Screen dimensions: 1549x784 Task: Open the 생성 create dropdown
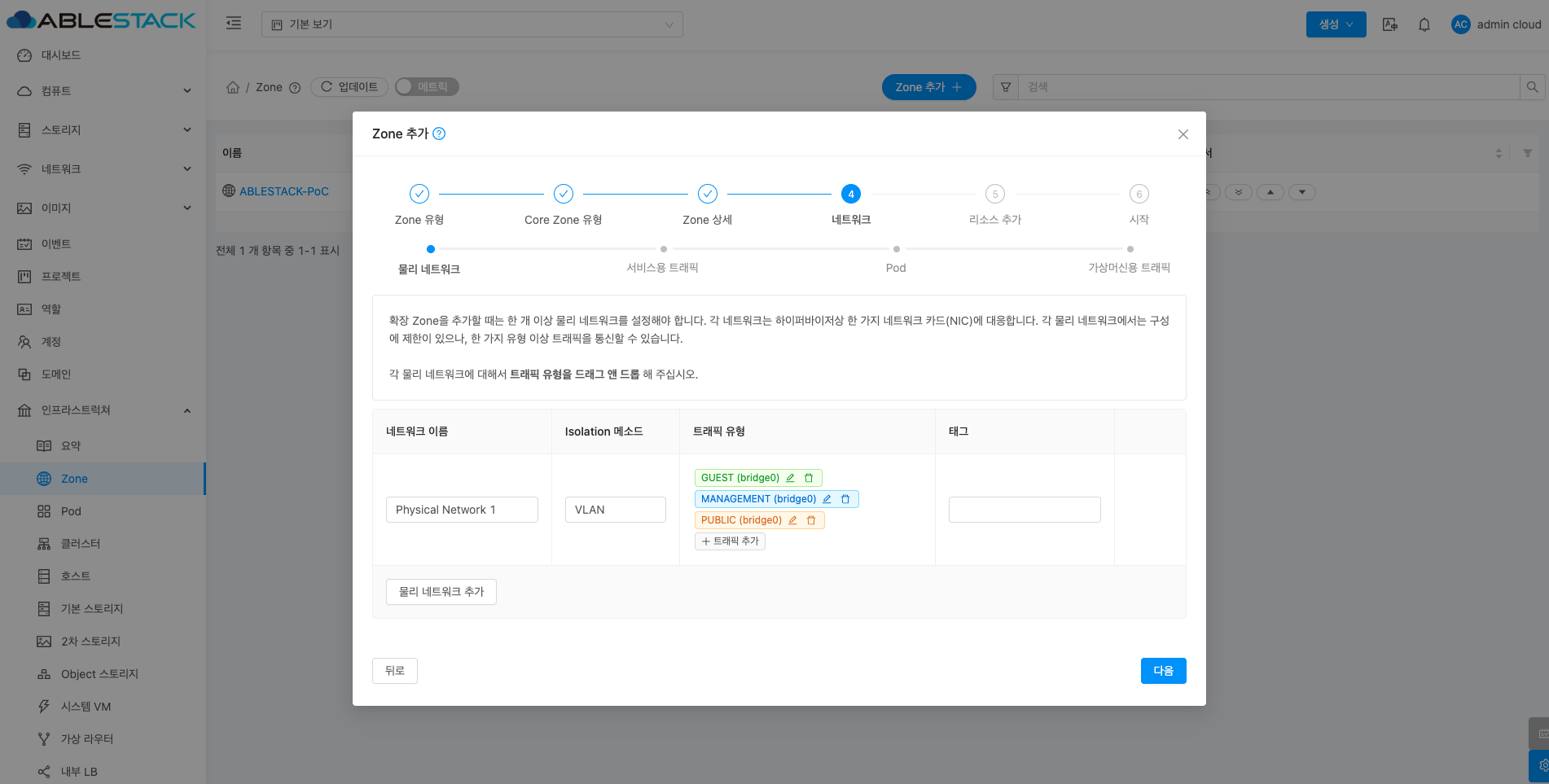click(x=1336, y=24)
